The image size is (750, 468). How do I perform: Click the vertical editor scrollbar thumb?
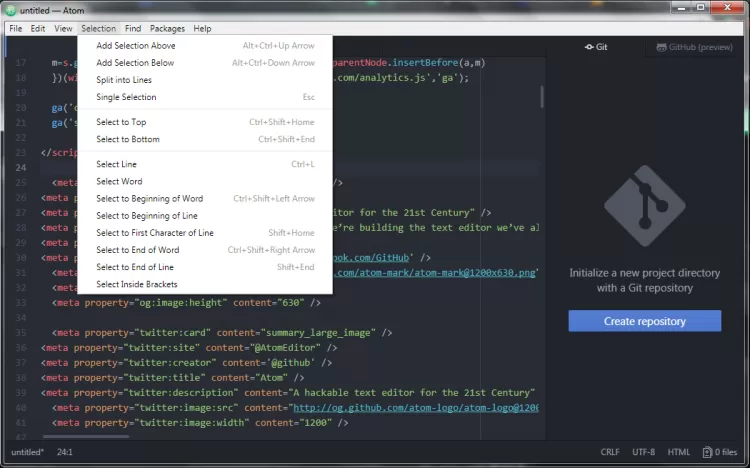(x=542, y=97)
